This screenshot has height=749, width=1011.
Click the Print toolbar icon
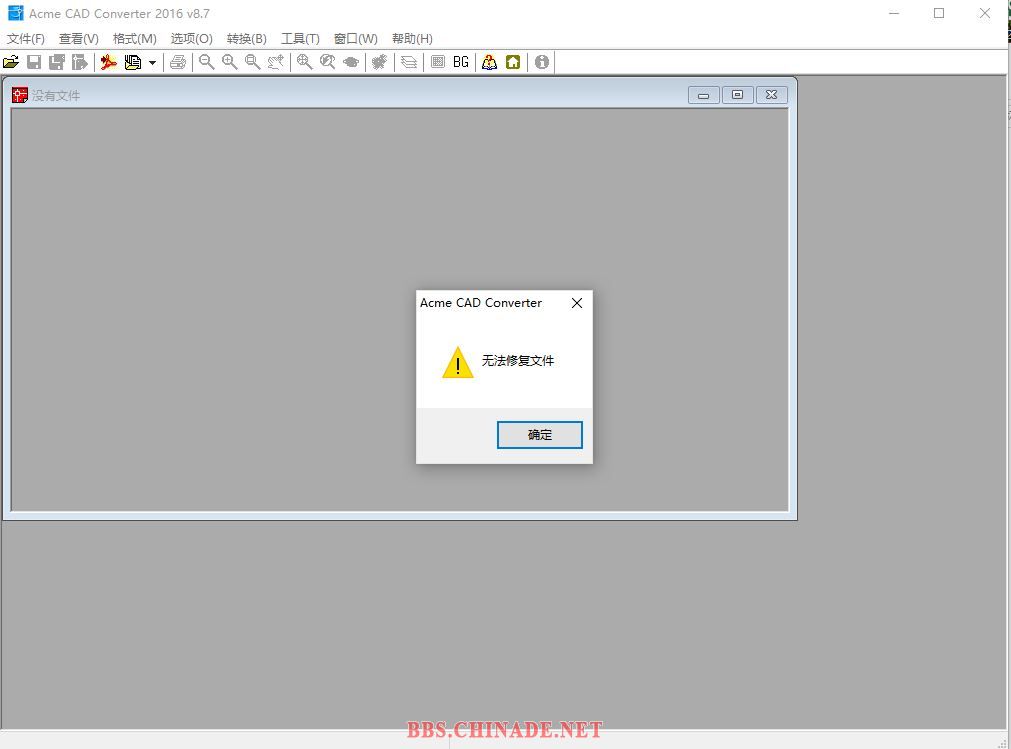[x=178, y=62]
